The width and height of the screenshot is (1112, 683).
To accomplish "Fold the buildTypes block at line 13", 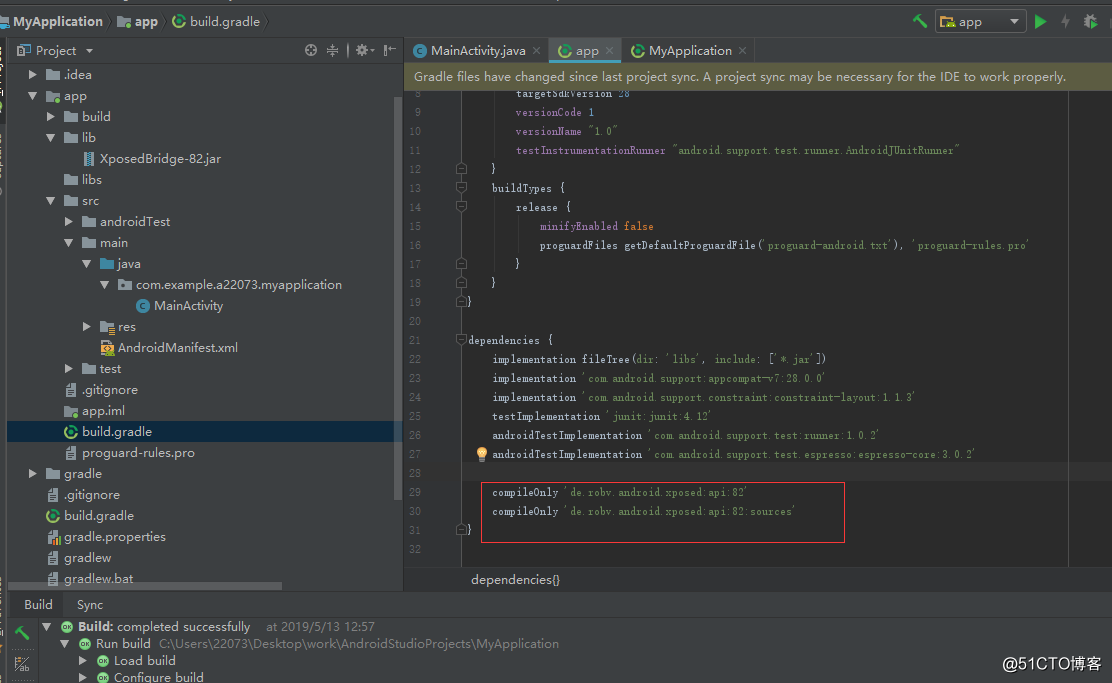I will point(461,188).
